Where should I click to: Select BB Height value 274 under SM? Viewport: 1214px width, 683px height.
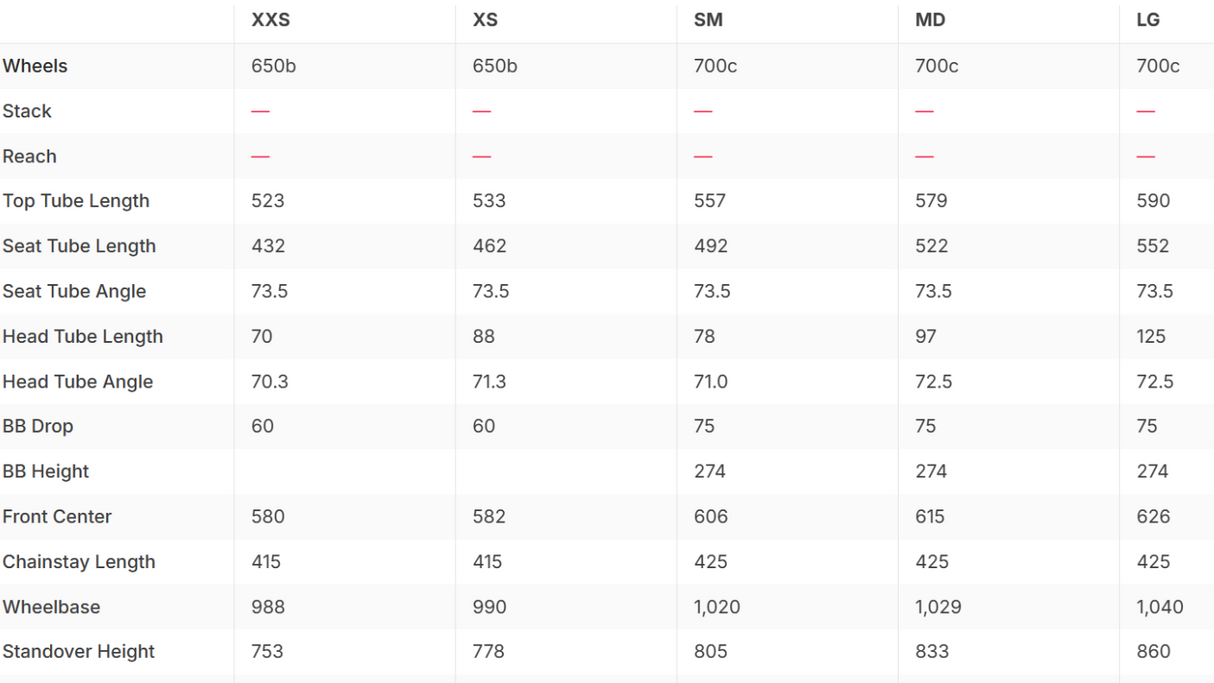[710, 471]
